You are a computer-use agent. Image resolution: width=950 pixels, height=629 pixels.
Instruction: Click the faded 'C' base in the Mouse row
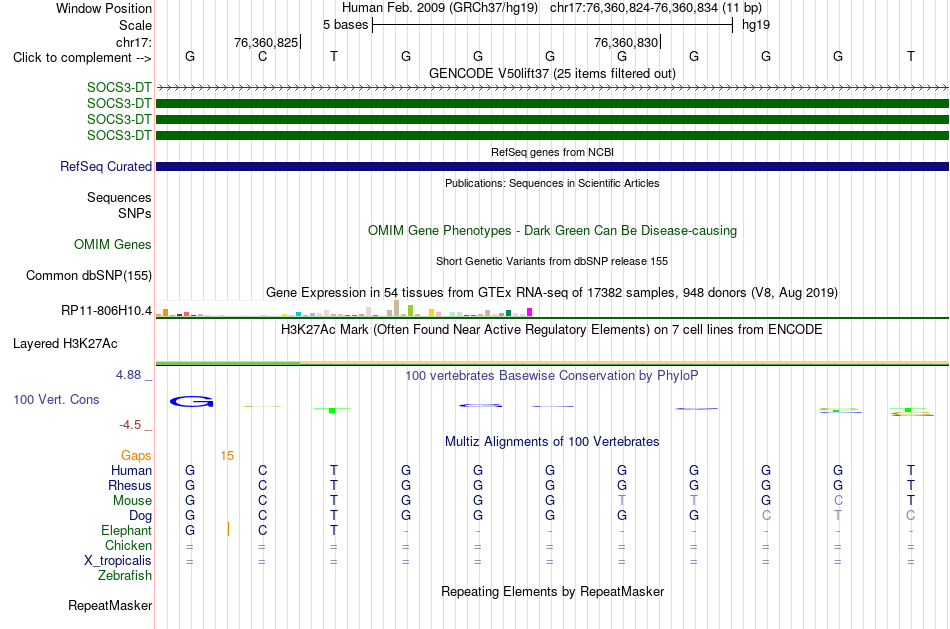839,501
